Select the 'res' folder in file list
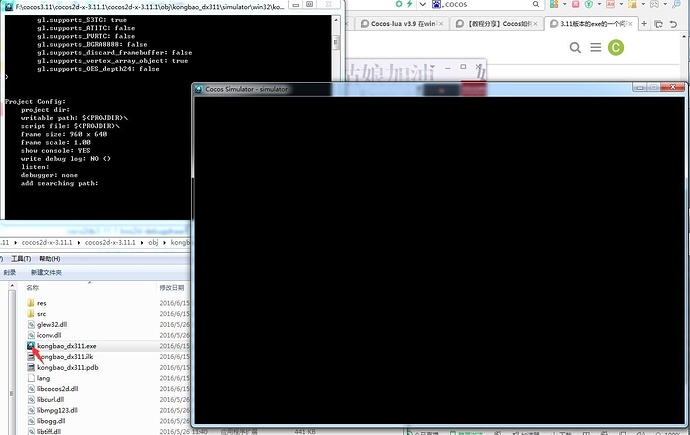 pyautogui.click(x=42, y=303)
